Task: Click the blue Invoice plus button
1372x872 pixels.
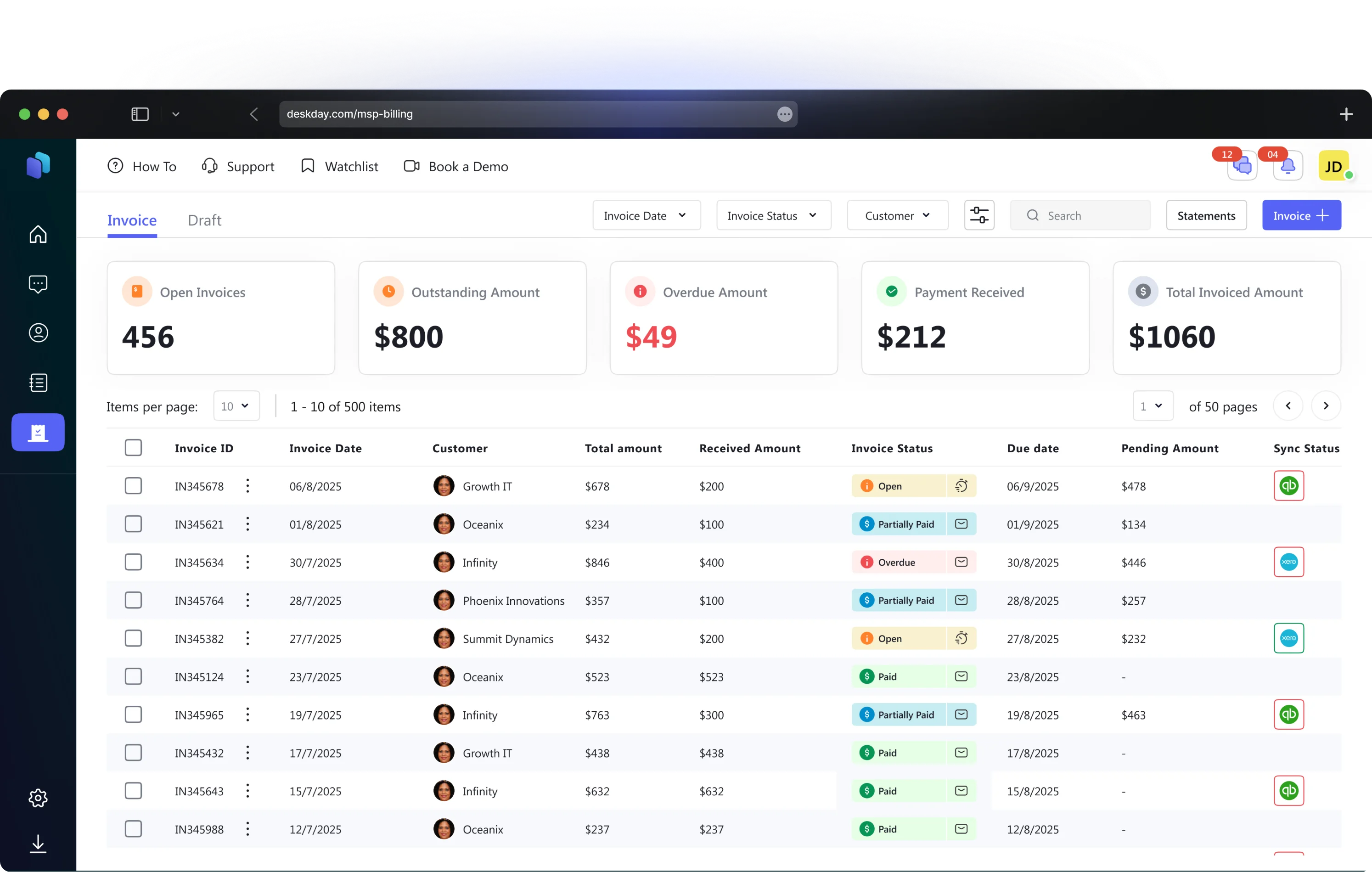Action: click(x=1301, y=215)
